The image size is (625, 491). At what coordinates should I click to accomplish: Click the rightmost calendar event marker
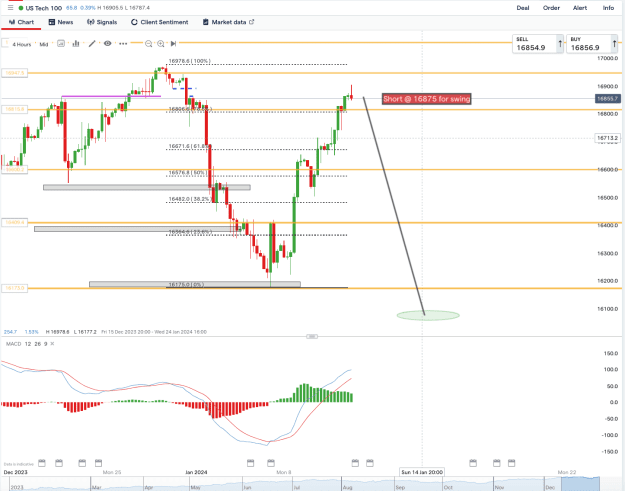(x=511, y=463)
